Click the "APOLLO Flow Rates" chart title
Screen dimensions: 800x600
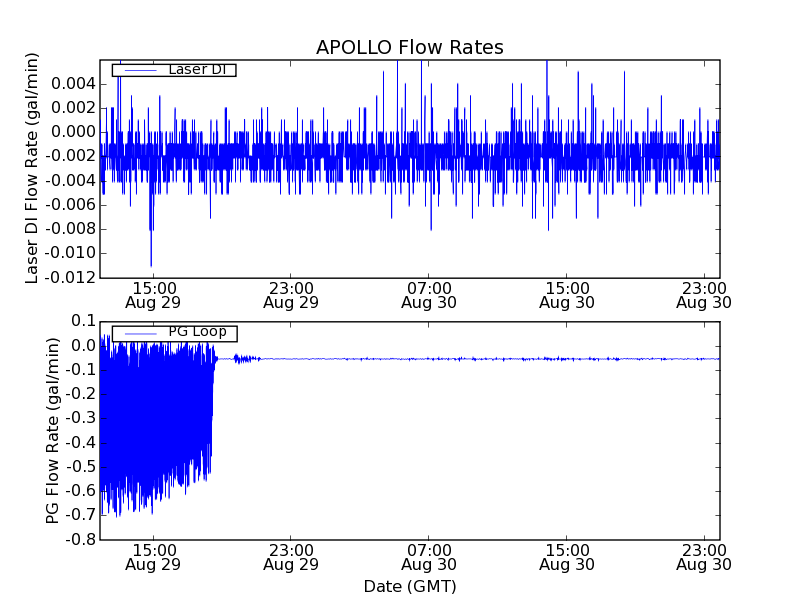pos(410,47)
